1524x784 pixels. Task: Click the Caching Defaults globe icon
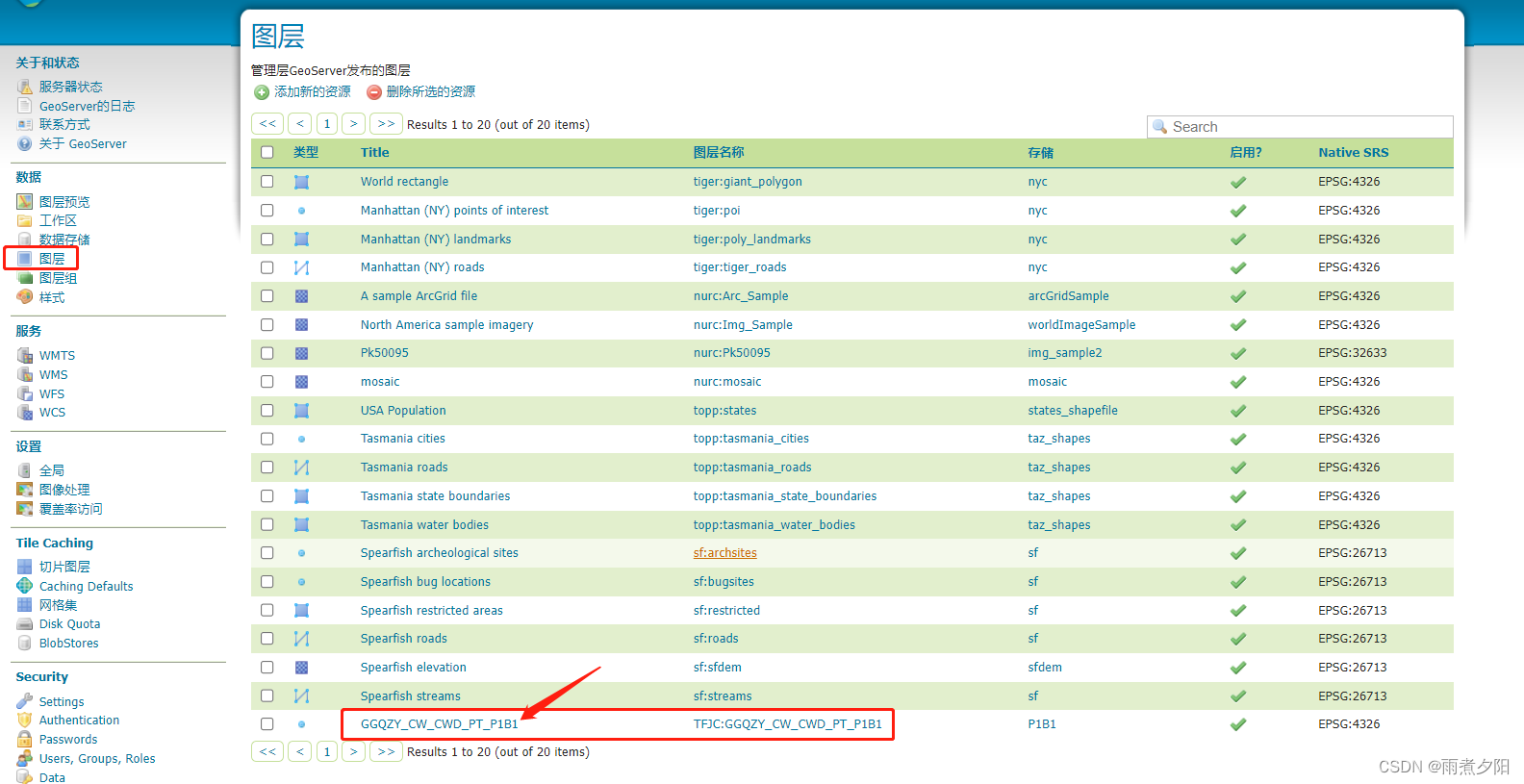[x=25, y=586]
